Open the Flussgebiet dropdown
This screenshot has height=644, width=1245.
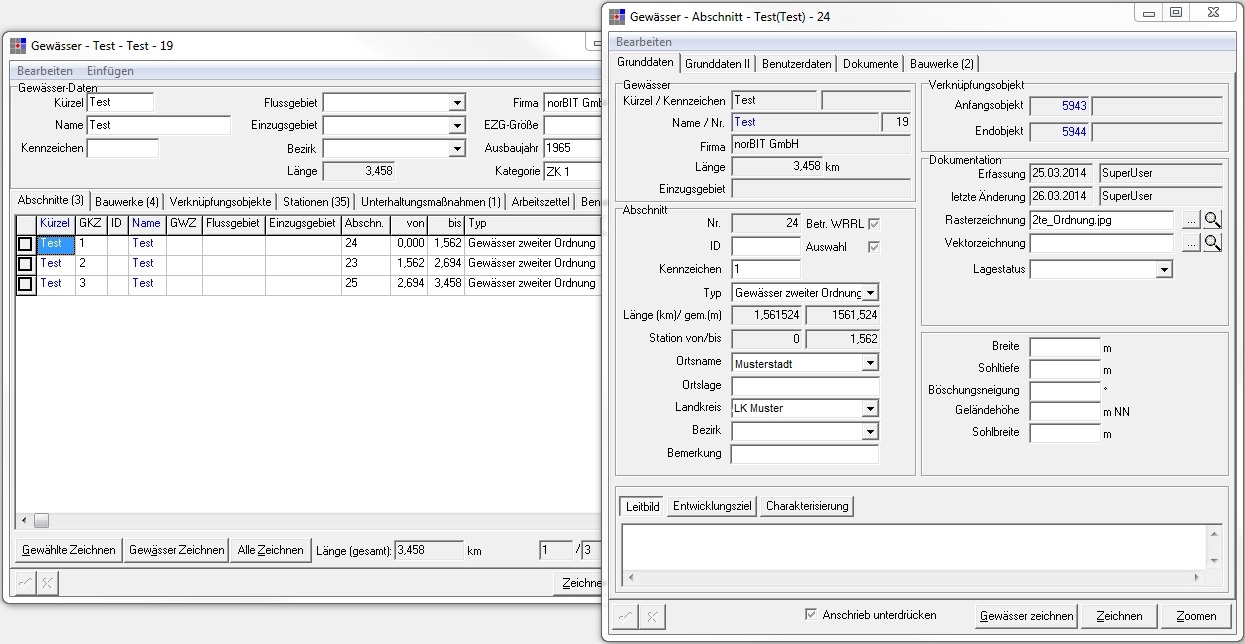(457, 102)
